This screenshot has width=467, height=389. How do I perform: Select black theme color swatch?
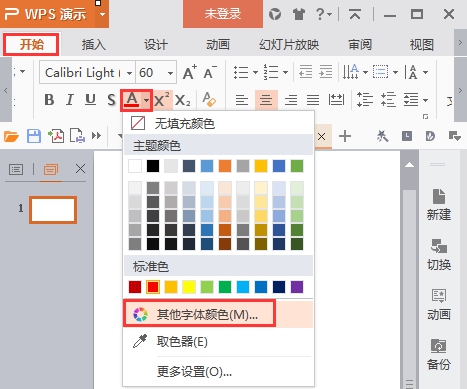(x=153, y=166)
